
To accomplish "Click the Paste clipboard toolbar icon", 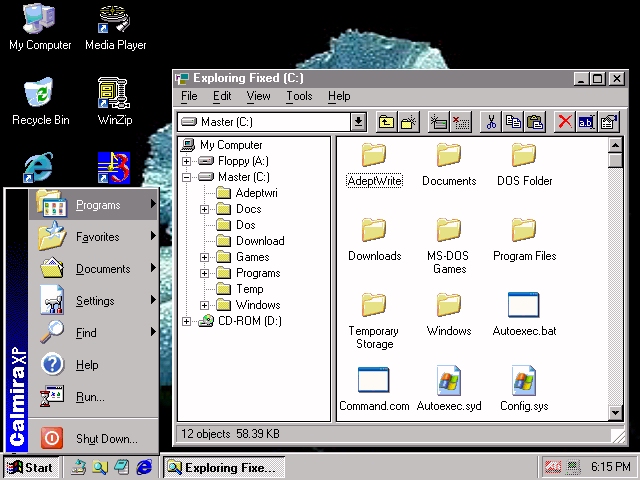I will [x=535, y=122].
